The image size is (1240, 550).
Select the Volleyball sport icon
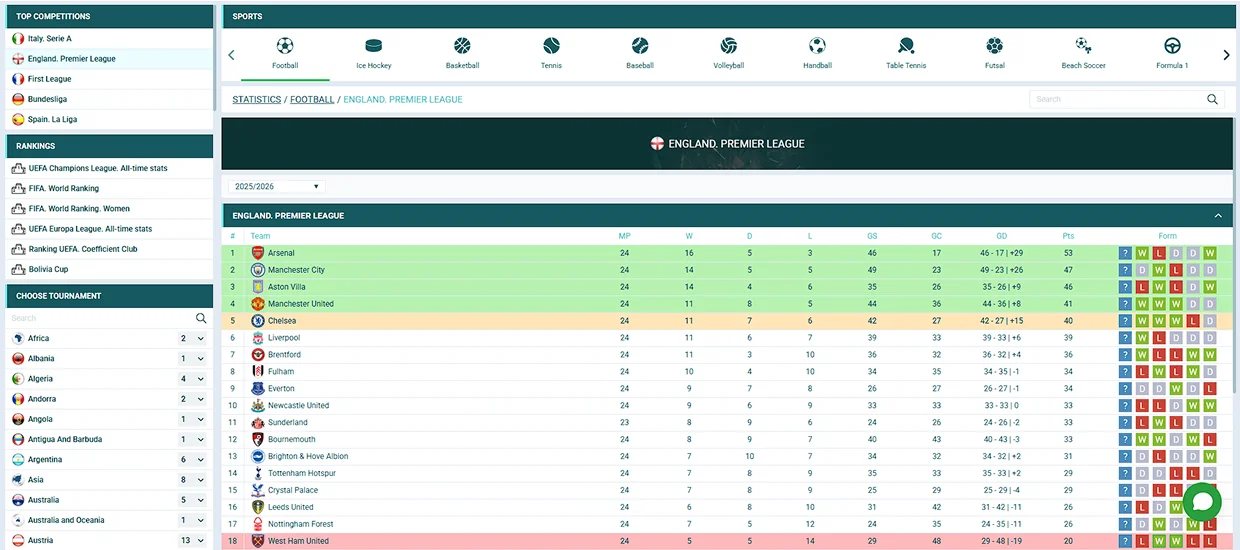(728, 46)
